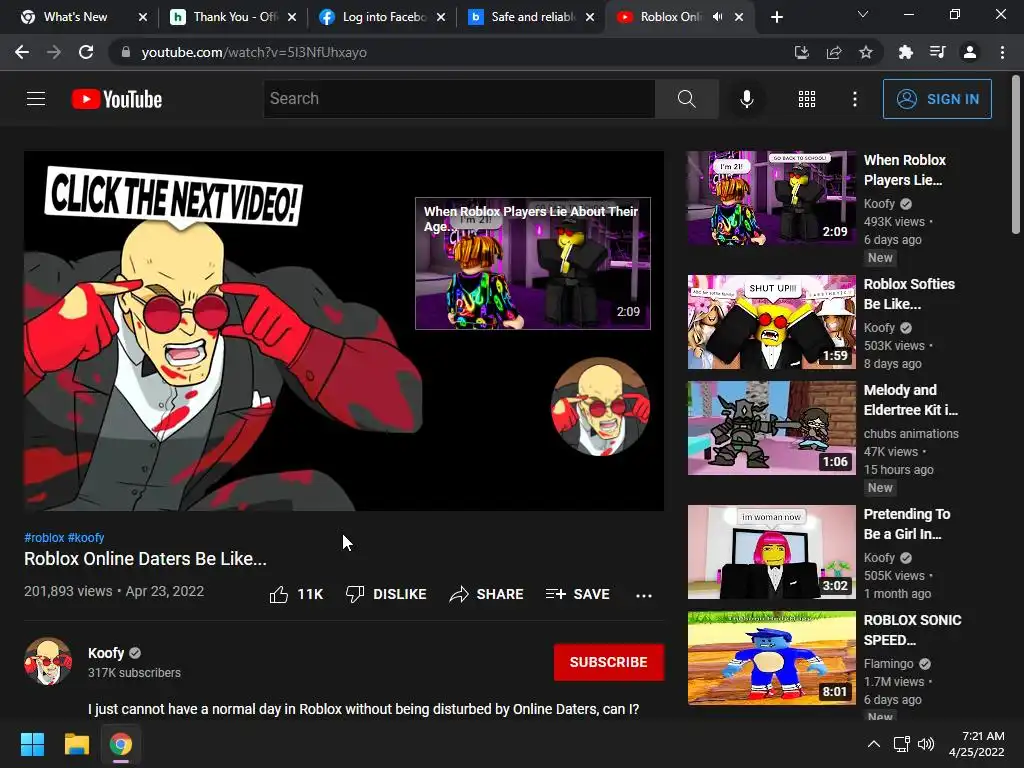Image resolution: width=1024 pixels, height=768 pixels.
Task: Open the #roblox hashtag link
Action: [44, 537]
